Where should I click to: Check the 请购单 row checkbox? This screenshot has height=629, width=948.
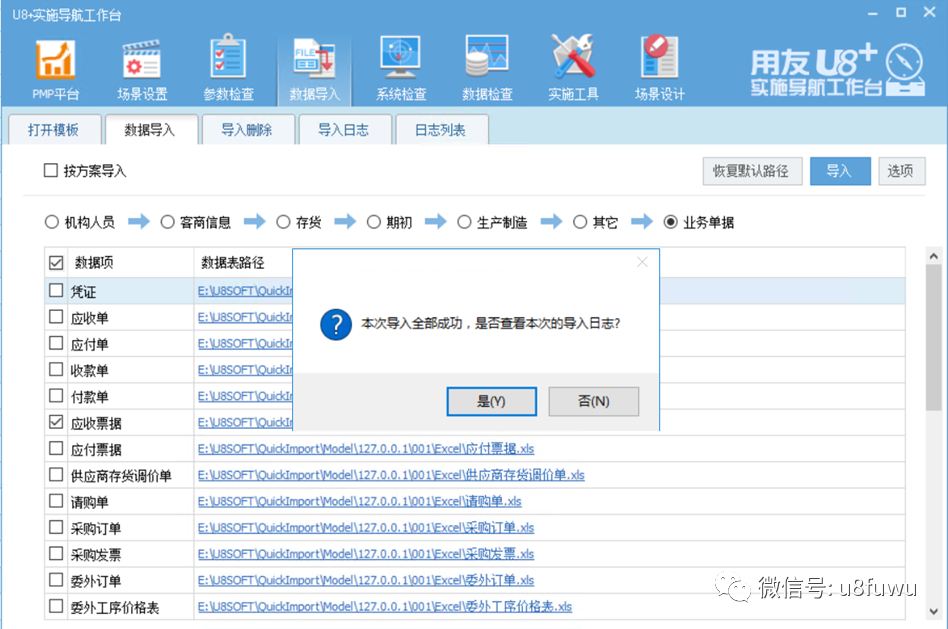coord(56,501)
